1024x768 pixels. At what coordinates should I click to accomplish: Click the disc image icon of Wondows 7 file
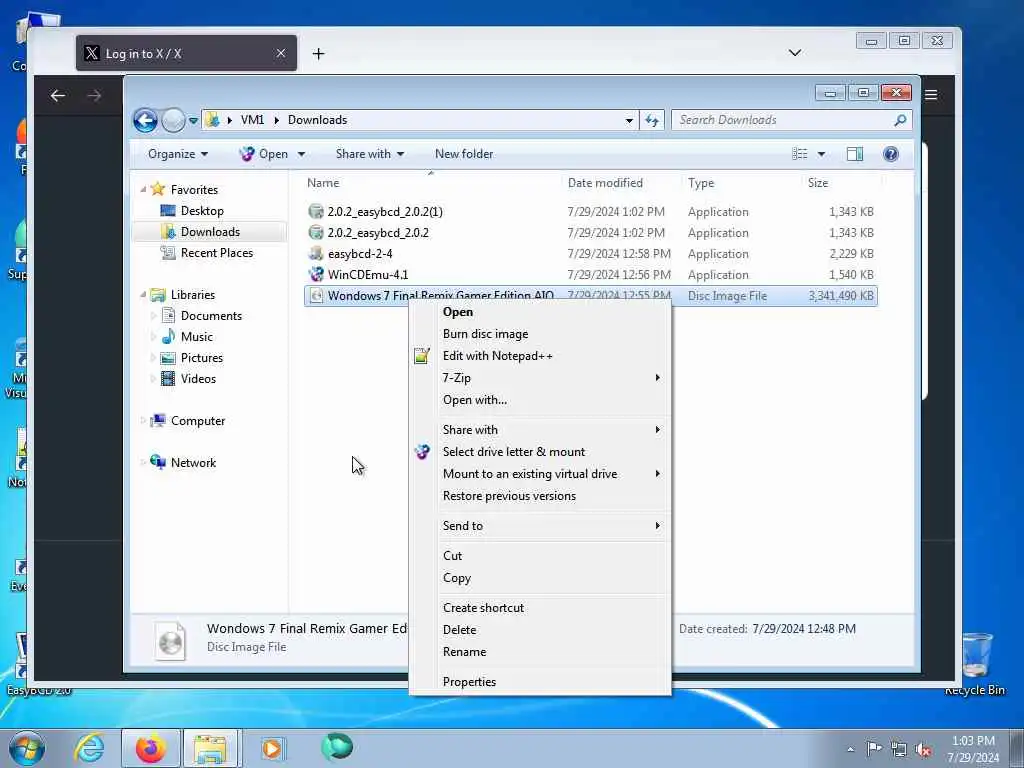pyautogui.click(x=316, y=296)
